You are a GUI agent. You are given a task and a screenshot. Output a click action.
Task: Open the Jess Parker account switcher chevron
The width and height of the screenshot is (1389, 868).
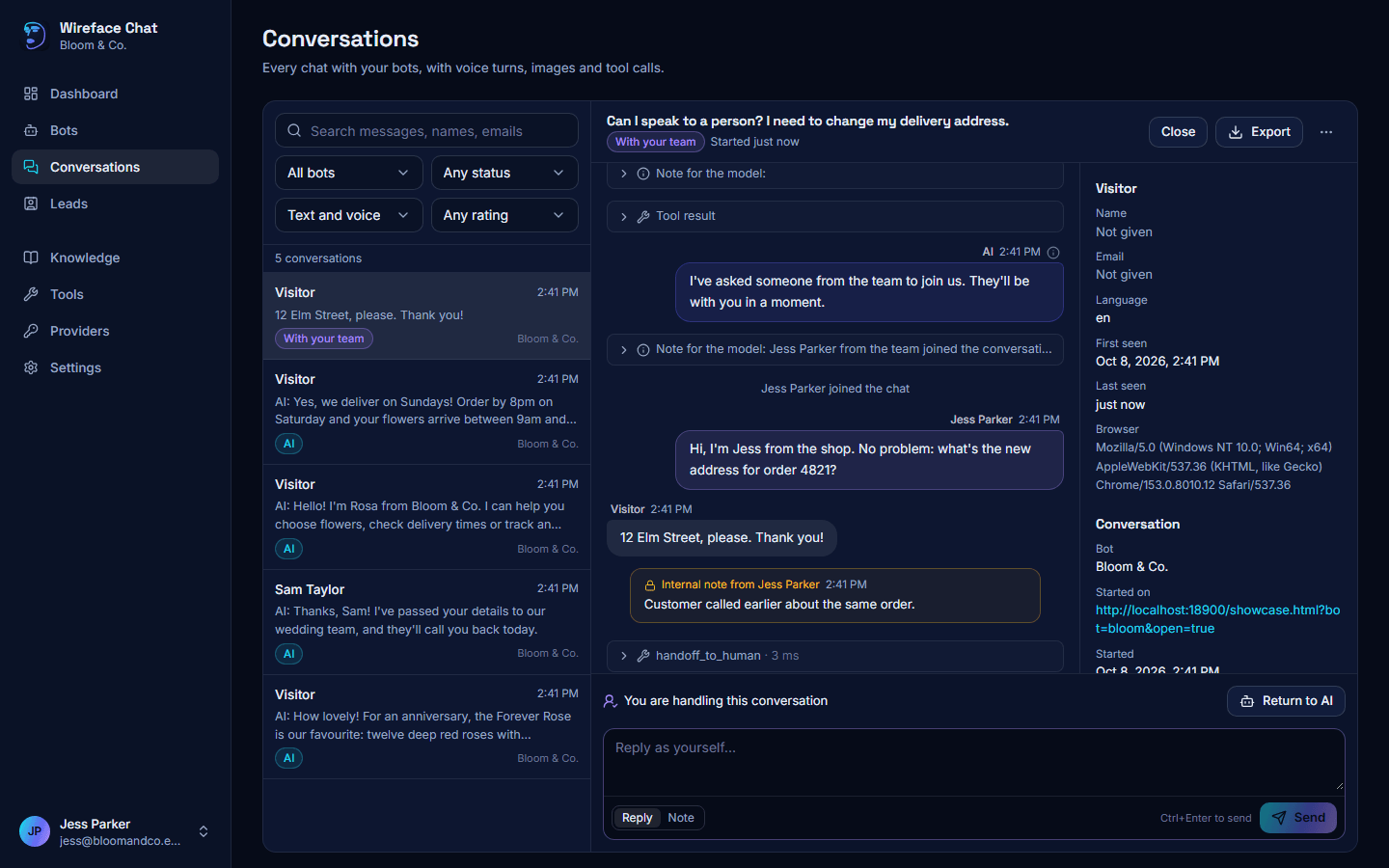click(x=204, y=831)
